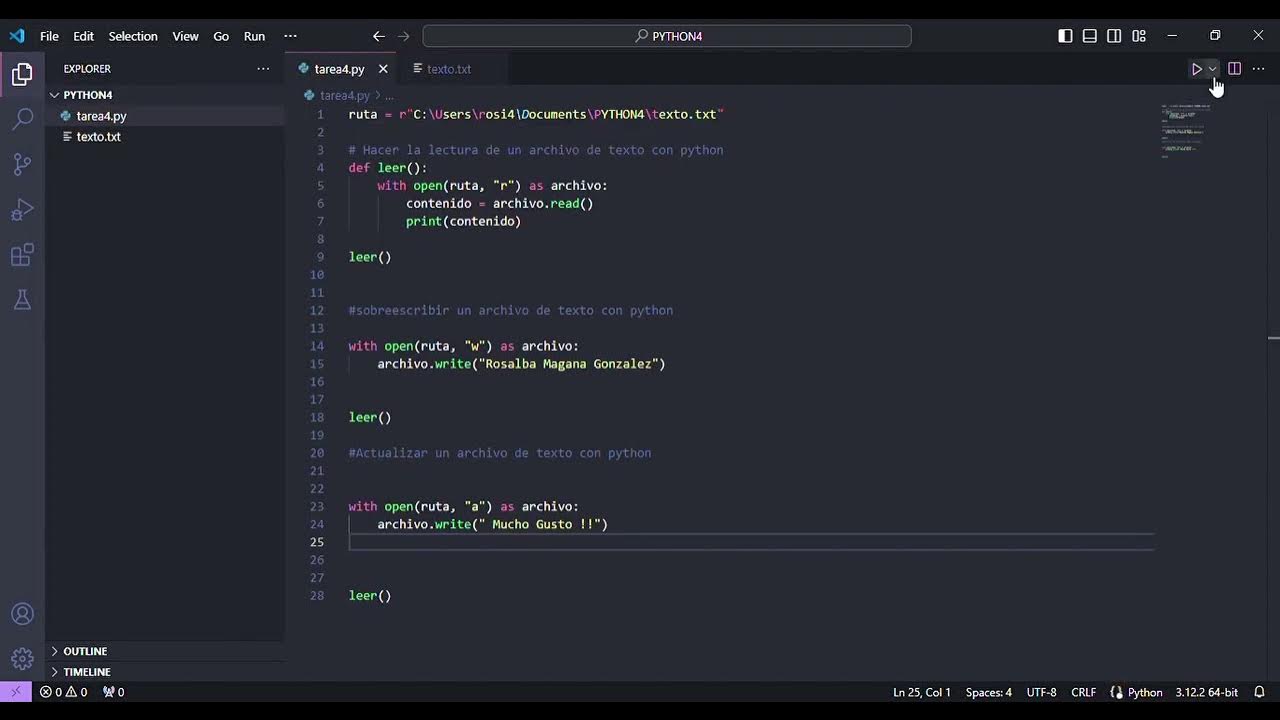1280x720 pixels.
Task: Expand the TIMELINE section
Action: (x=165, y=672)
